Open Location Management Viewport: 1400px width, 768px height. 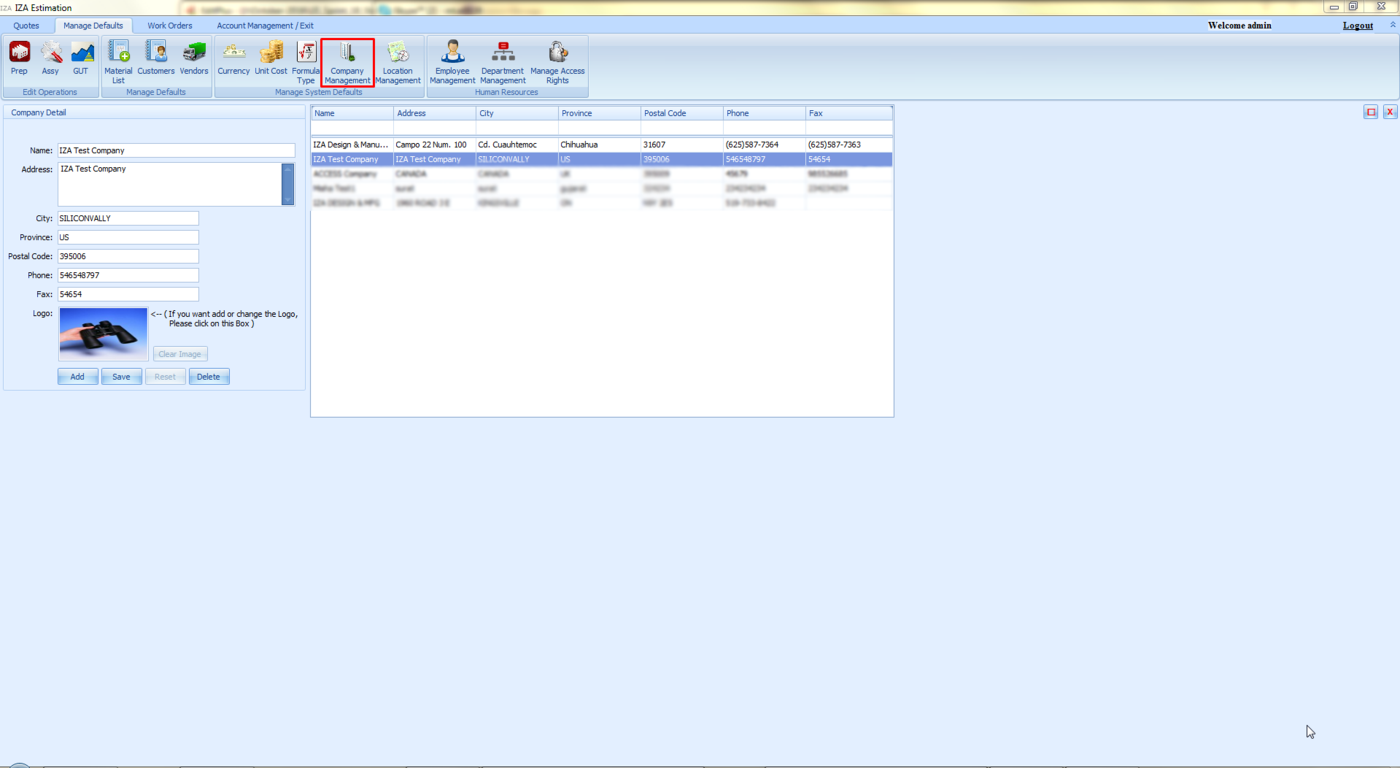click(x=397, y=62)
